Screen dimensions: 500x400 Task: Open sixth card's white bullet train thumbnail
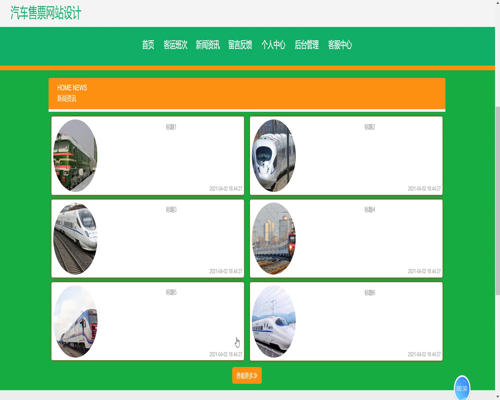coord(274,321)
